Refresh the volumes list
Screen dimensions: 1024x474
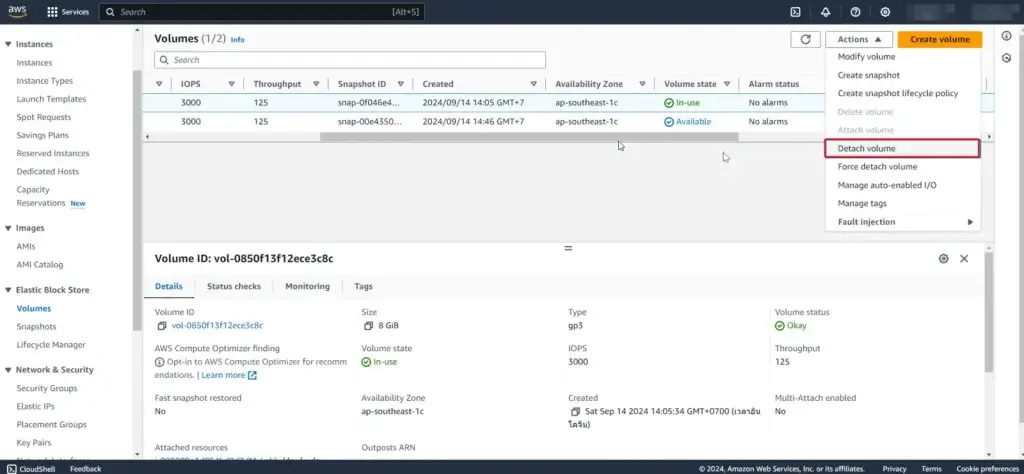click(x=805, y=39)
